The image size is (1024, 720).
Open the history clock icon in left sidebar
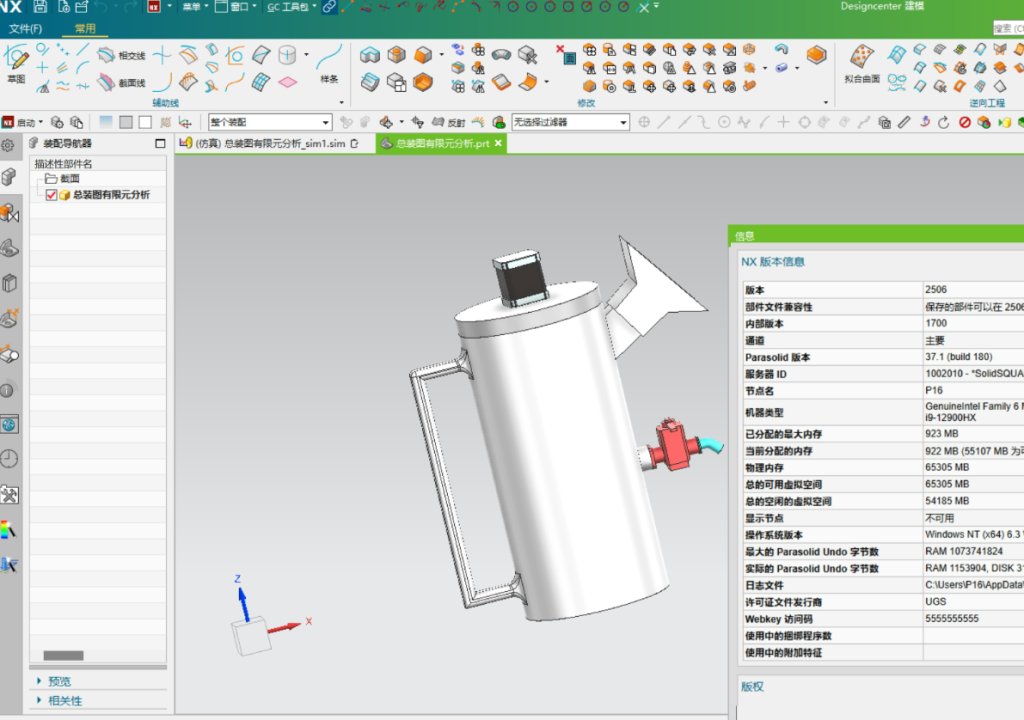pyautogui.click(x=9, y=459)
